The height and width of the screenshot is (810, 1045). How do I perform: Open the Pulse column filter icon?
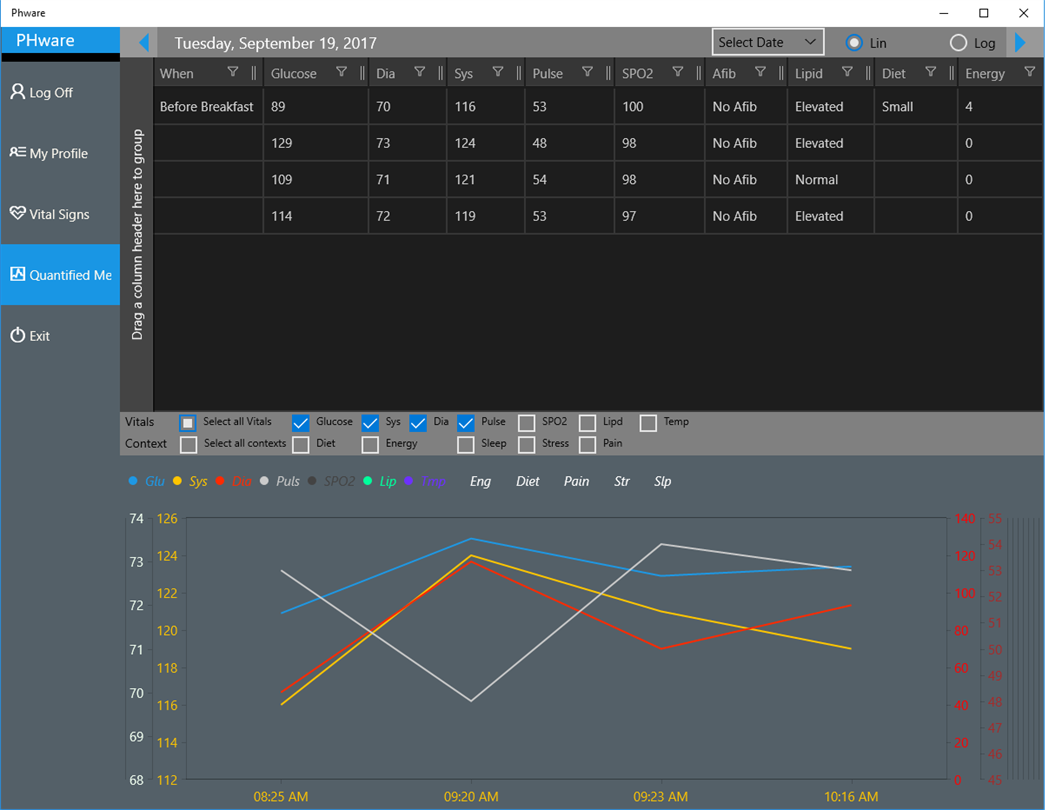587,72
